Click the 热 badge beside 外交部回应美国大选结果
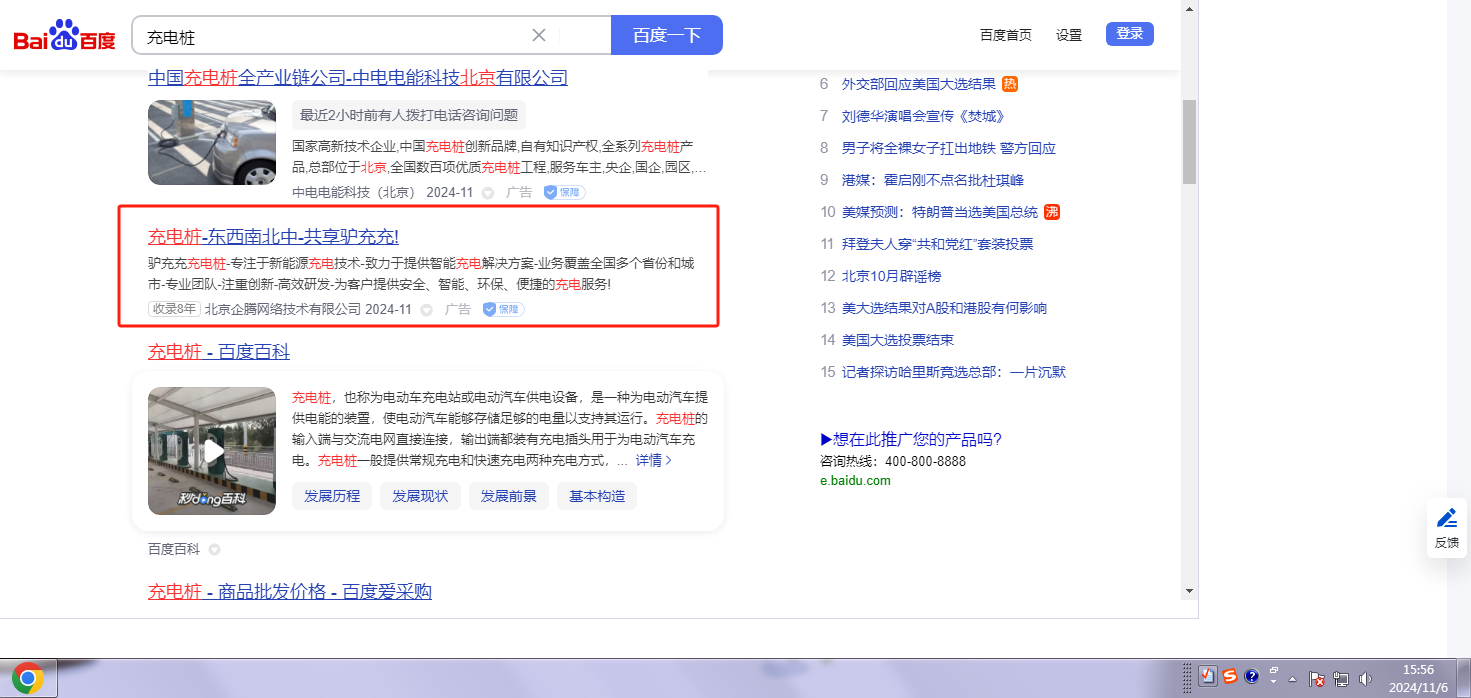The width and height of the screenshot is (1471, 698). [x=1010, y=84]
